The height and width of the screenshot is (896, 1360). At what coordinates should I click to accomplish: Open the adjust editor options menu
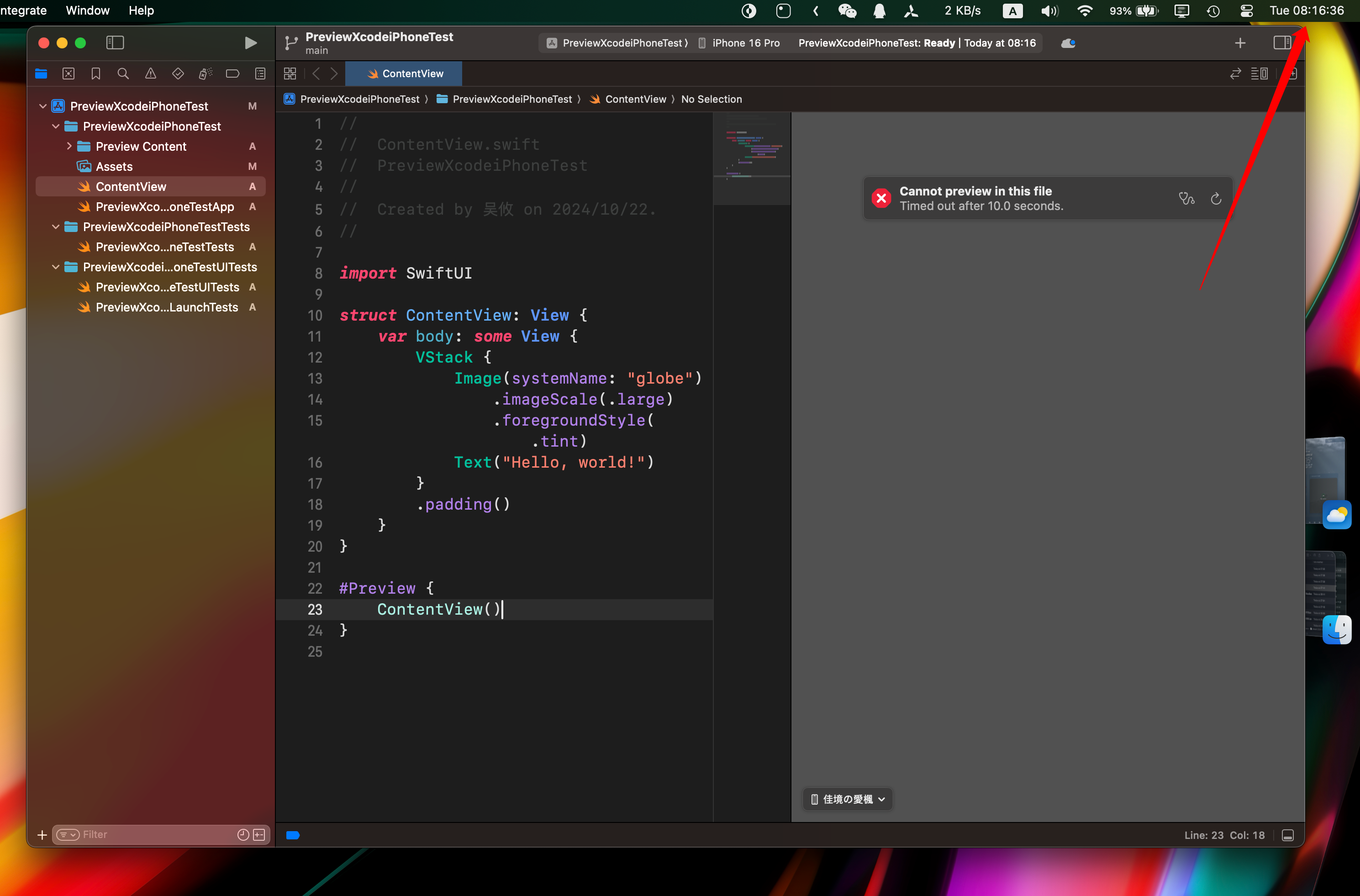1260,74
